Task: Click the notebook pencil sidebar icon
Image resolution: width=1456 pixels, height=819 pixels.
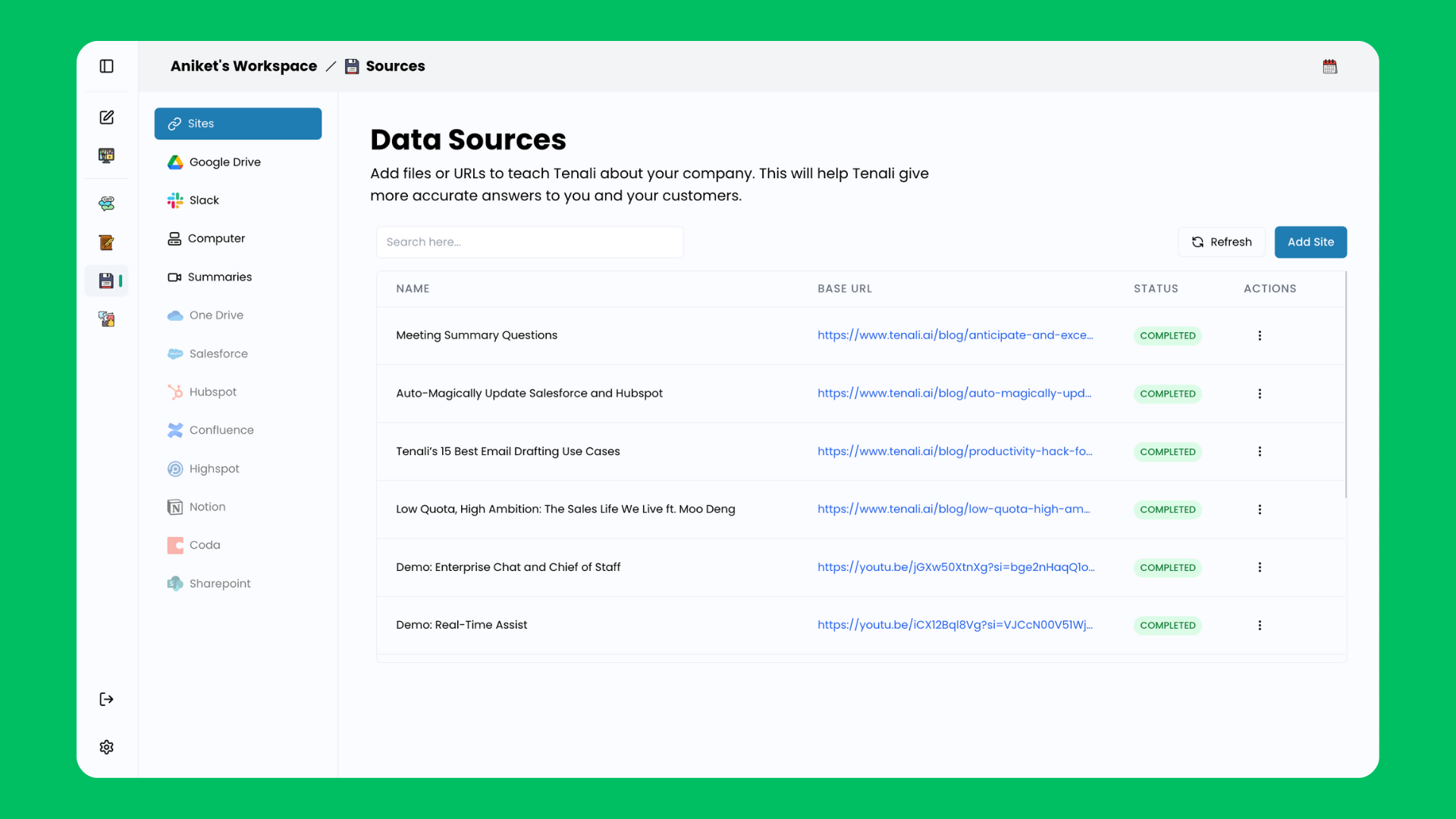Action: (x=106, y=243)
